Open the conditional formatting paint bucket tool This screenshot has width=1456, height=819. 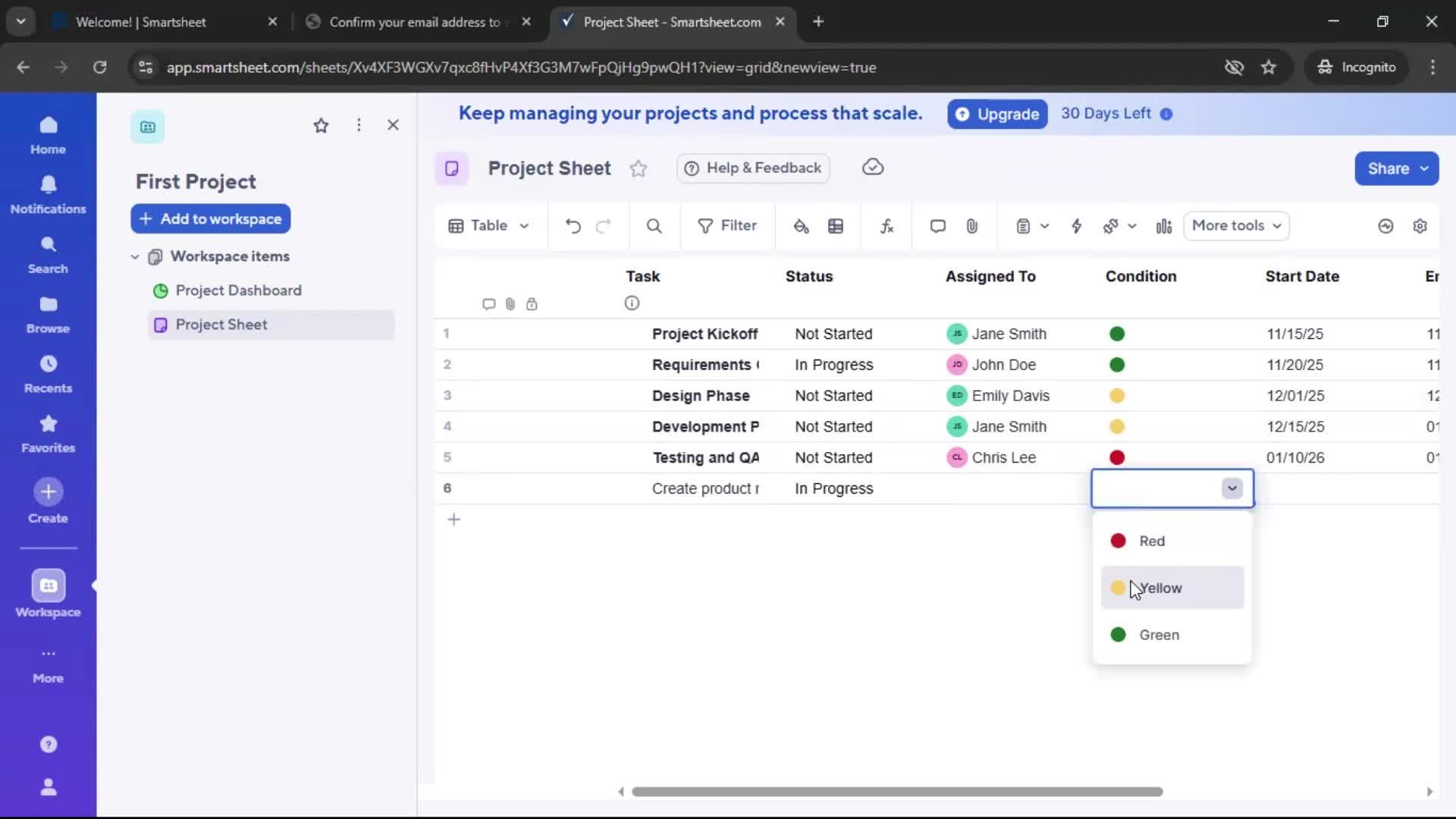click(x=802, y=226)
